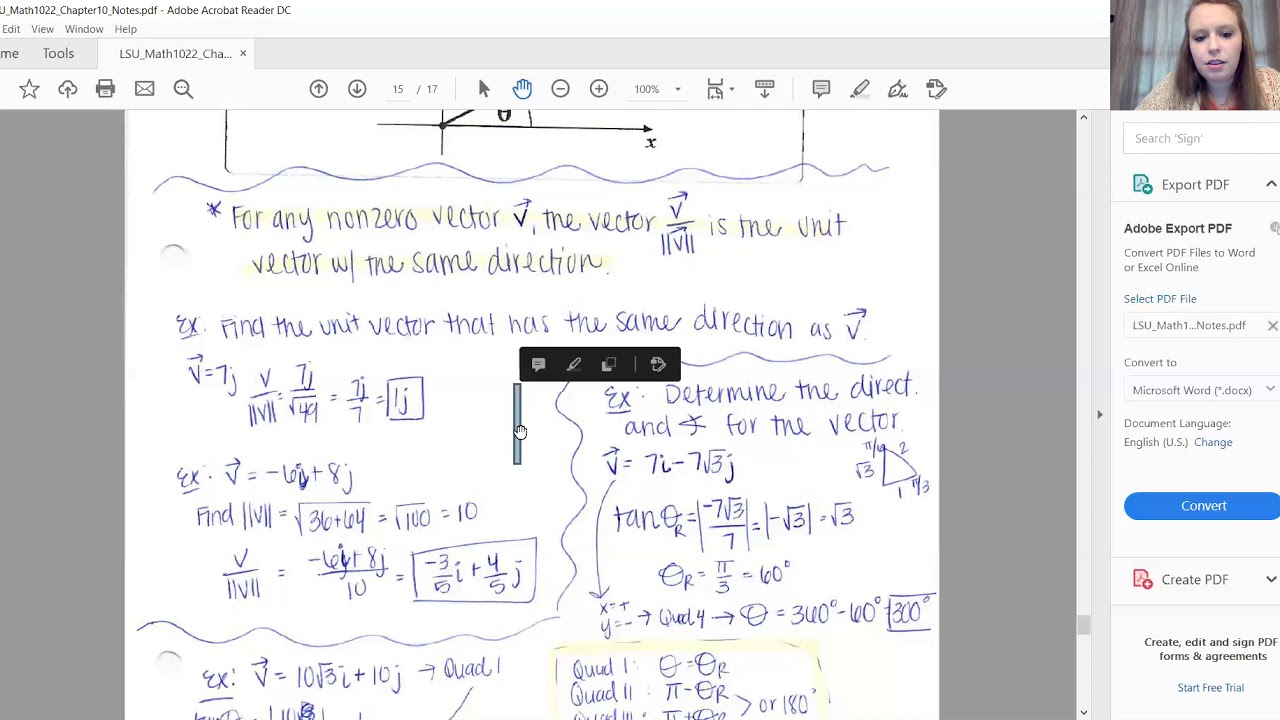Open the zoom percentage arrow
Screen dimensions: 1280x720
677,90
